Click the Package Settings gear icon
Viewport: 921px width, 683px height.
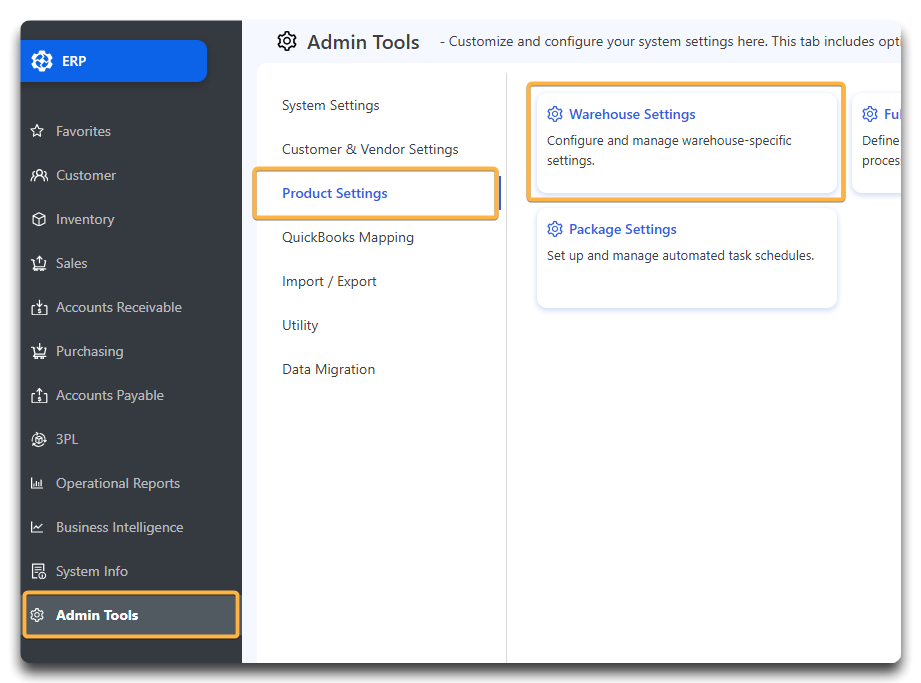[555, 229]
